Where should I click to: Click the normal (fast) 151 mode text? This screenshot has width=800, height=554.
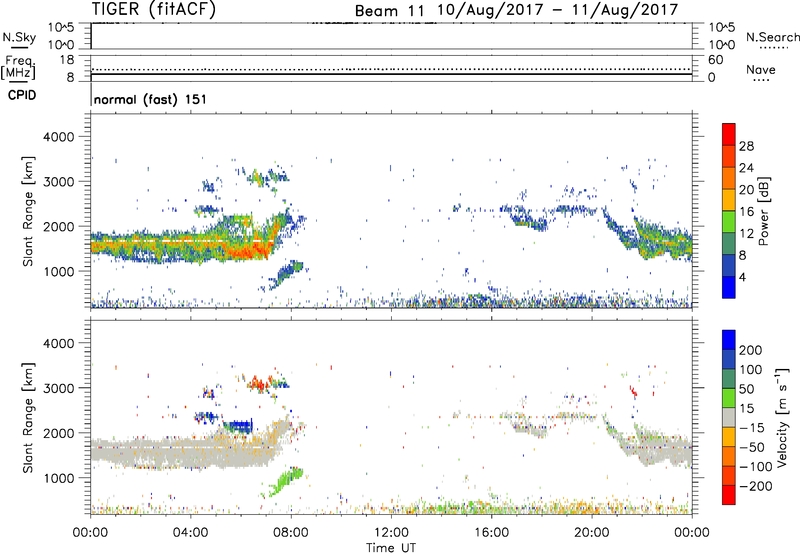(x=151, y=99)
